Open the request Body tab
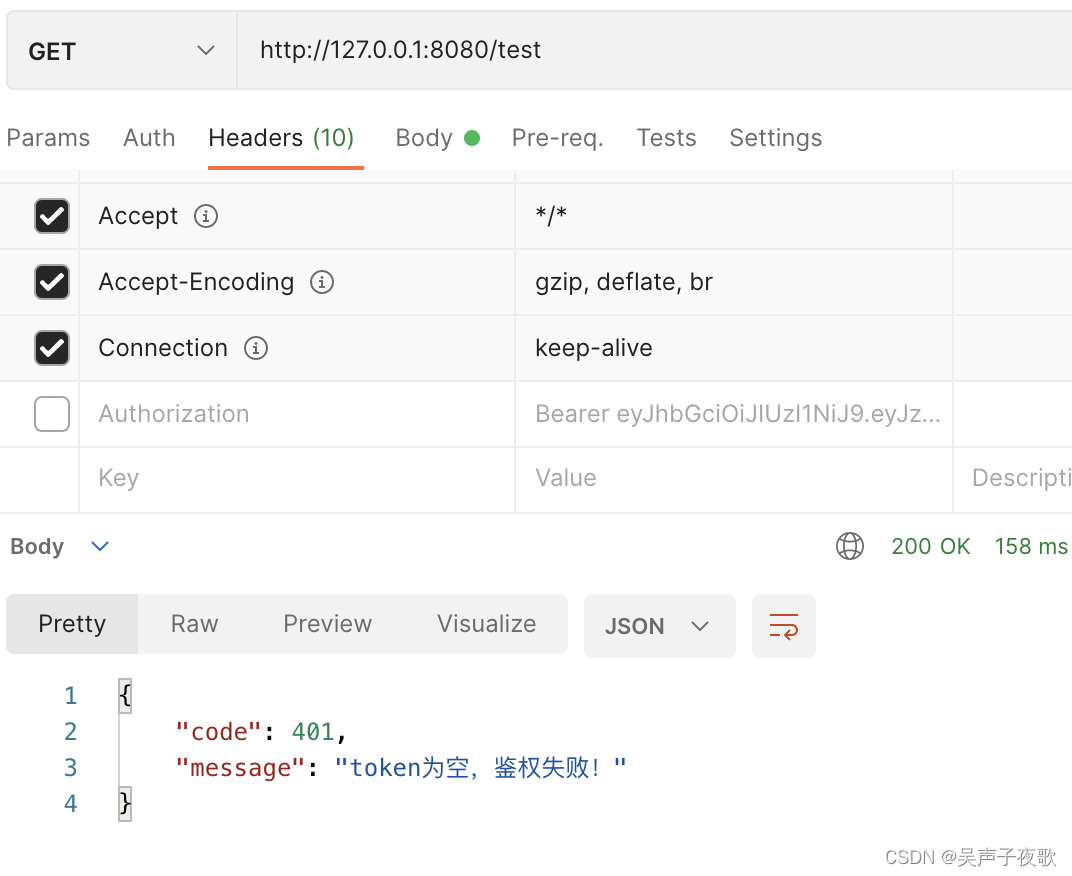This screenshot has width=1072, height=876. tap(438, 138)
